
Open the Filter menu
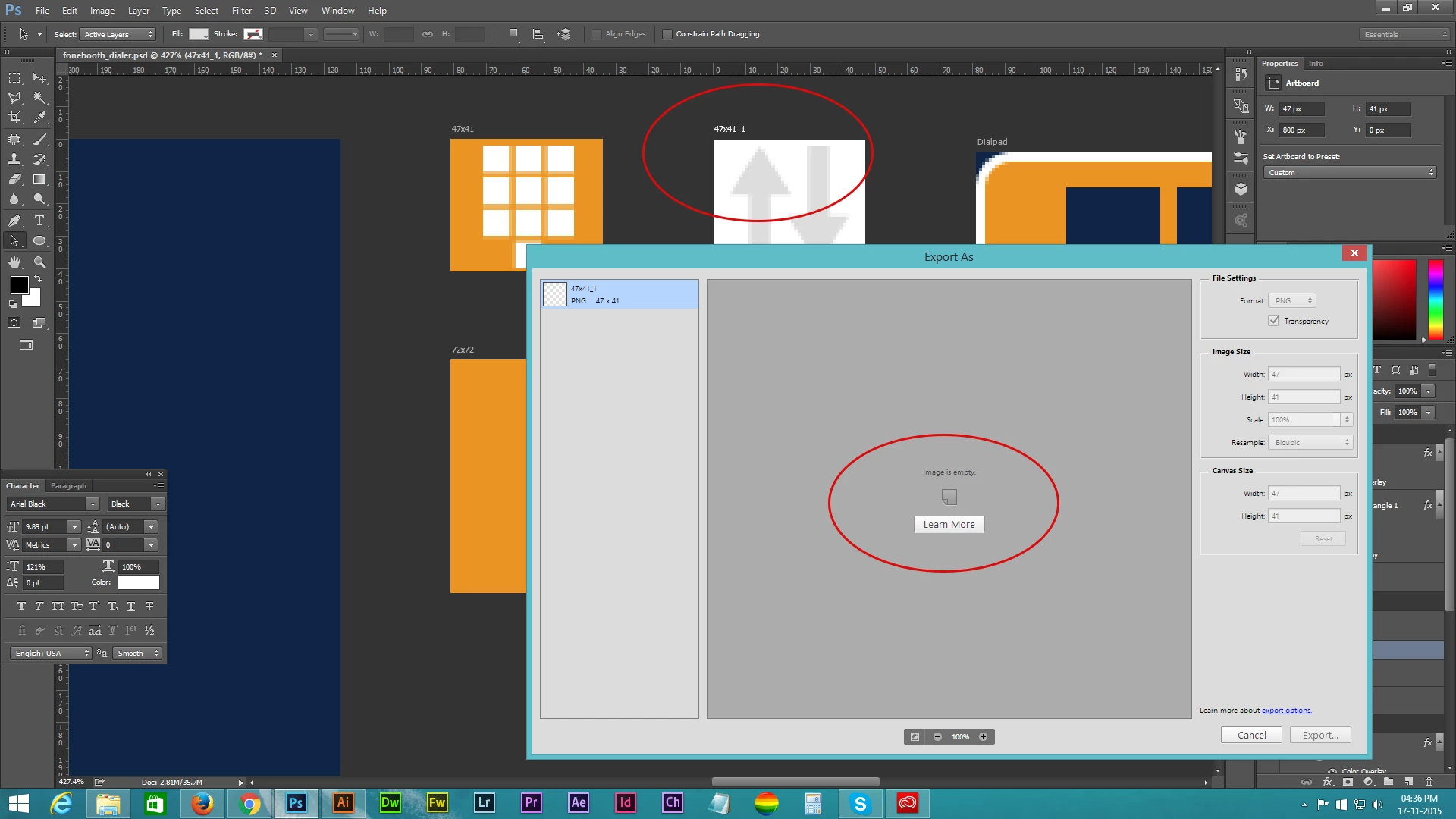[241, 11]
